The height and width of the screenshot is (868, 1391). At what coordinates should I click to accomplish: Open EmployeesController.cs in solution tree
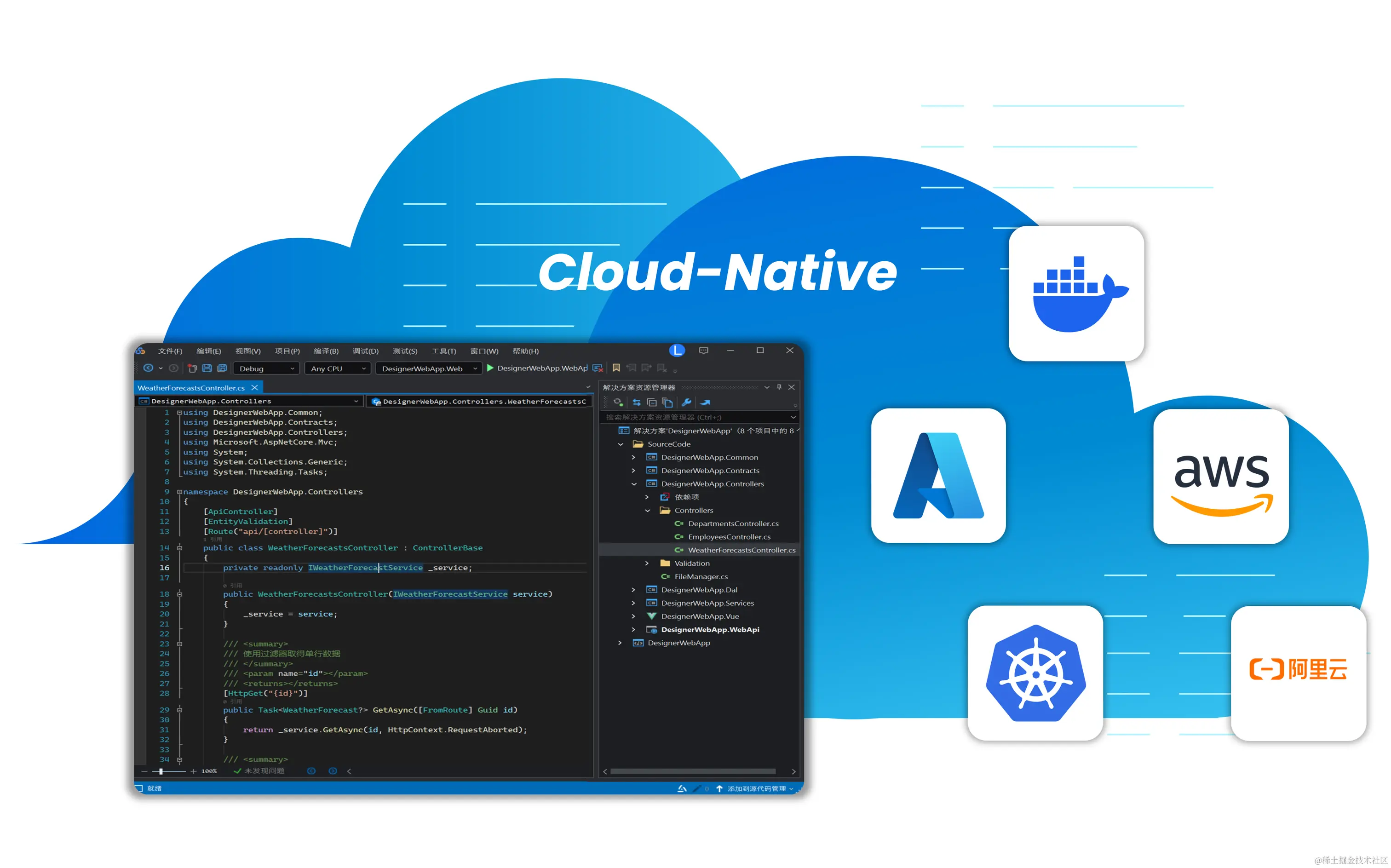[729, 537]
